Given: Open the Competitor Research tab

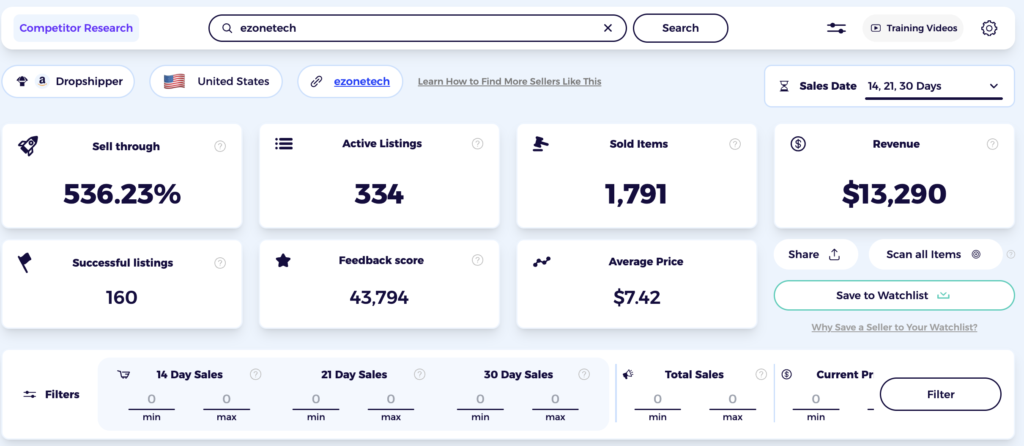Looking at the screenshot, I should tap(76, 28).
